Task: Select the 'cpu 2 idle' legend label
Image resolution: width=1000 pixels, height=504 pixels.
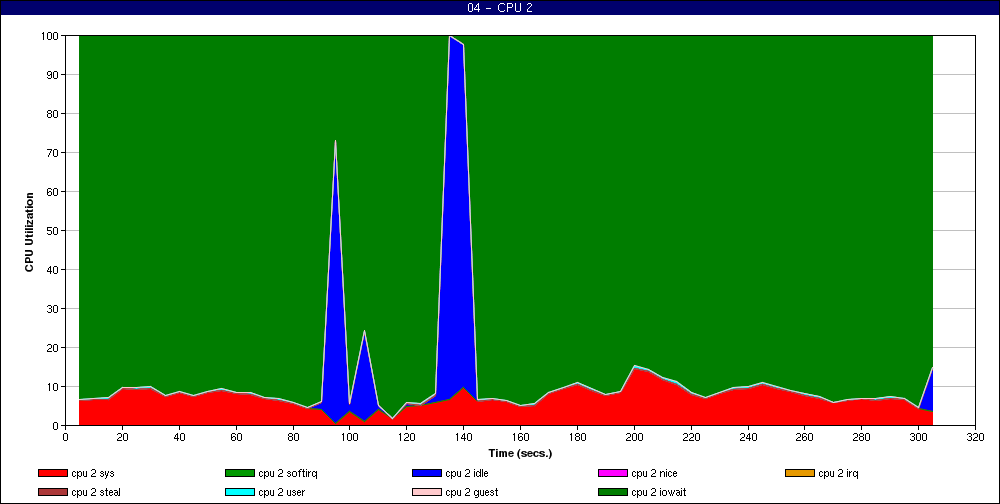Action: click(x=467, y=473)
